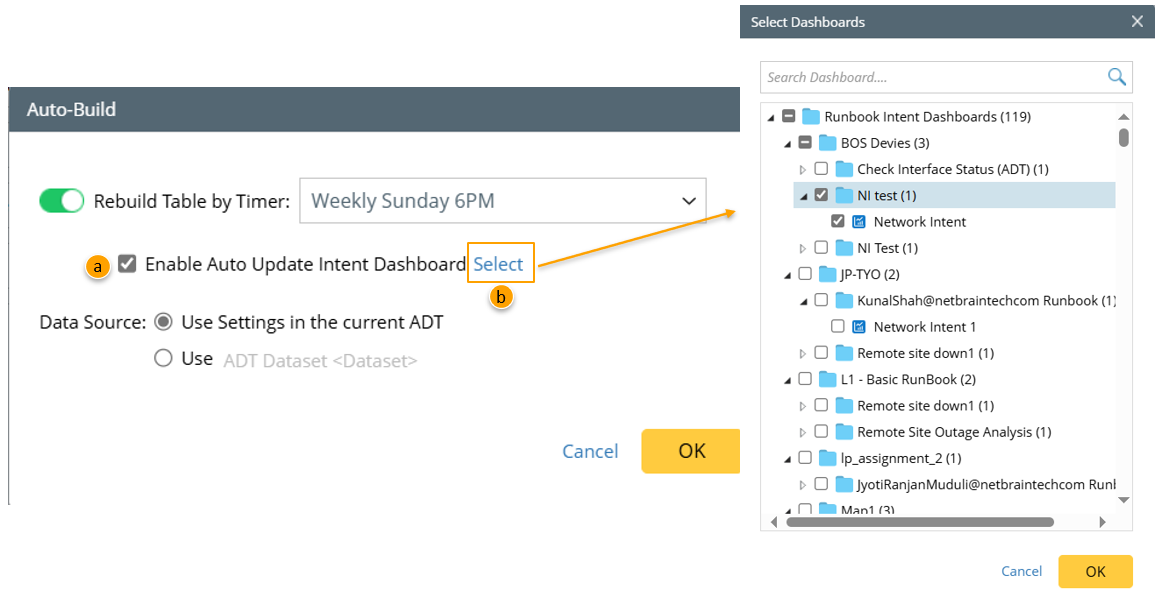Click the Search Dashboard input field
Viewport: 1165px width, 597px height.
coord(930,77)
